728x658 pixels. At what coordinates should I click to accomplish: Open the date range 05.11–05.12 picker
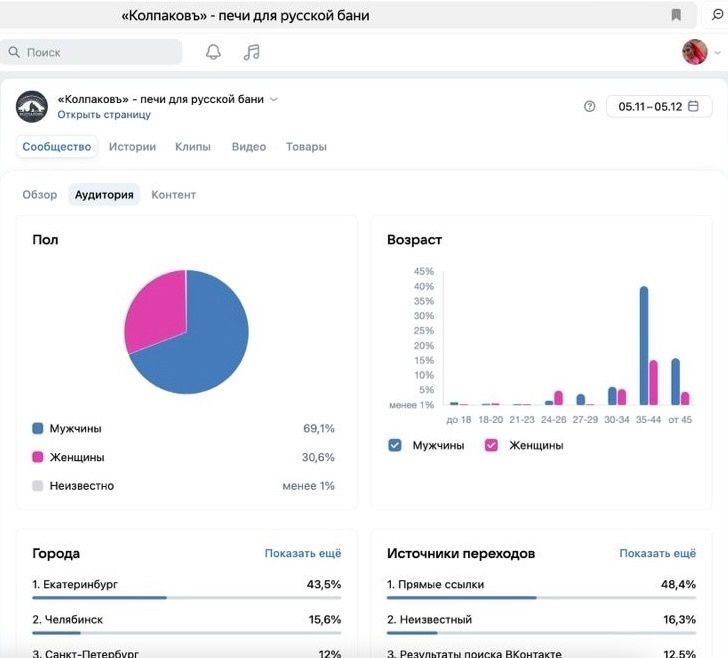(659, 106)
